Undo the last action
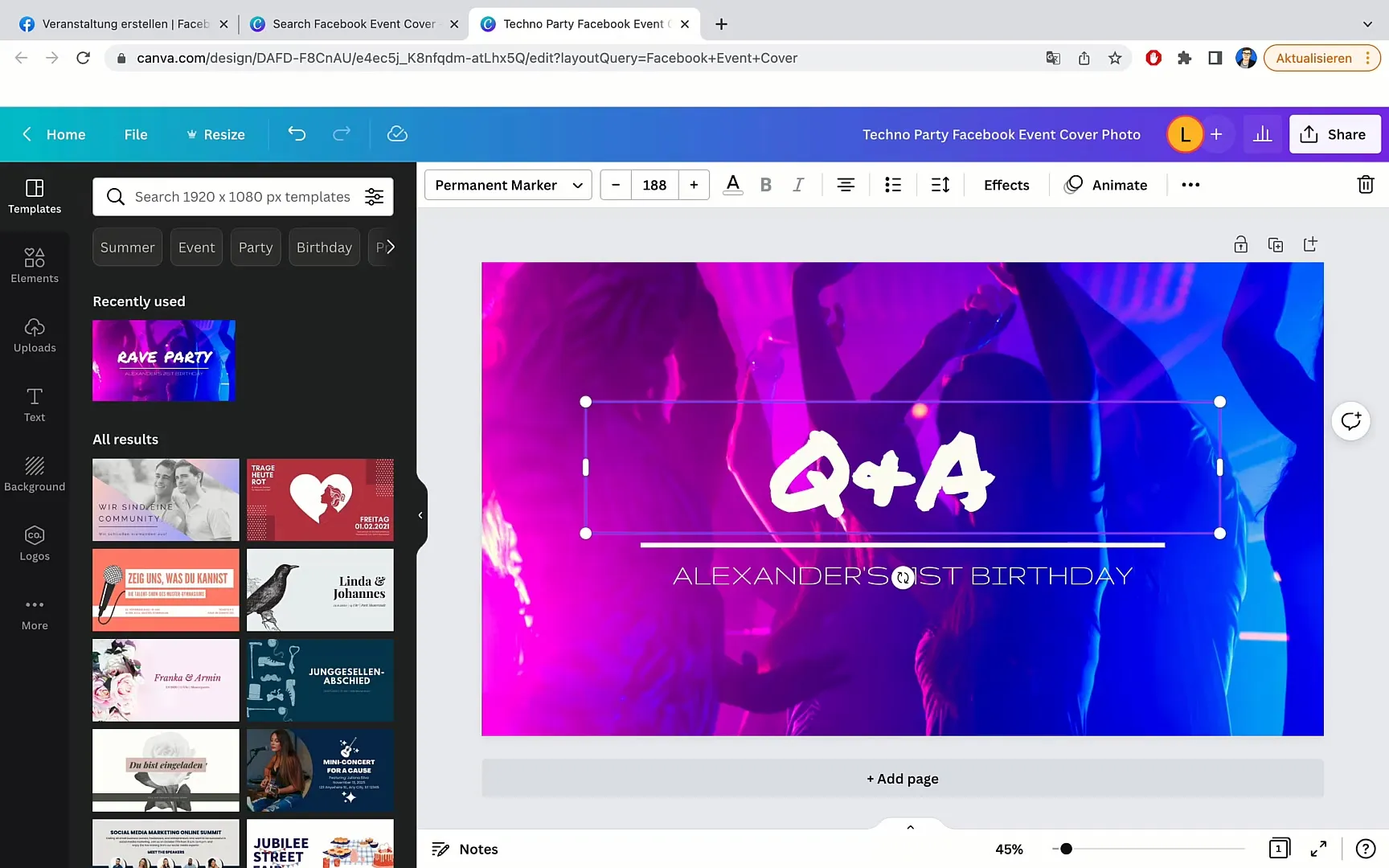The image size is (1389, 868). point(297,134)
